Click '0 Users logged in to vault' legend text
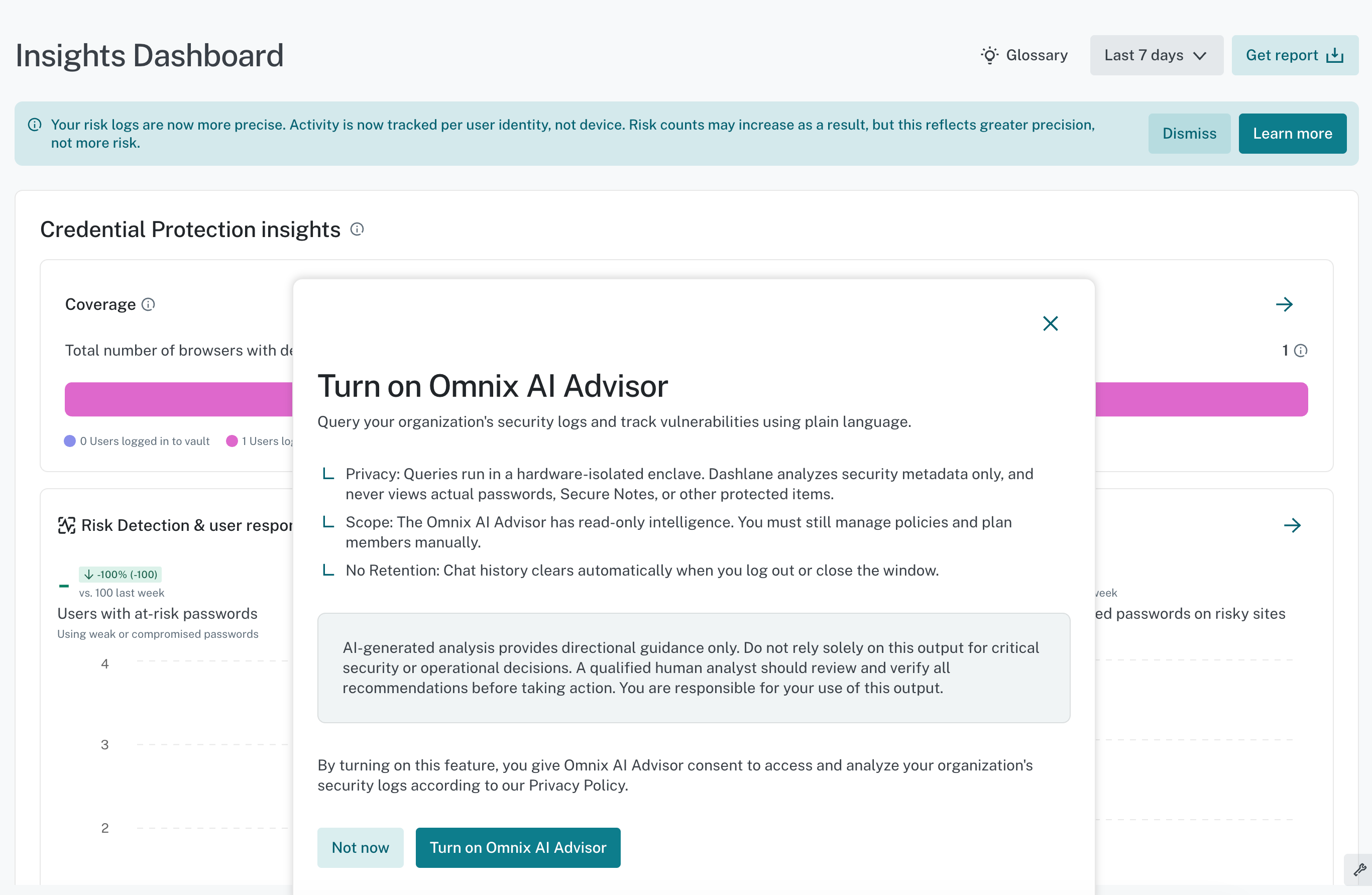Viewport: 1372px width, 895px height. click(145, 441)
